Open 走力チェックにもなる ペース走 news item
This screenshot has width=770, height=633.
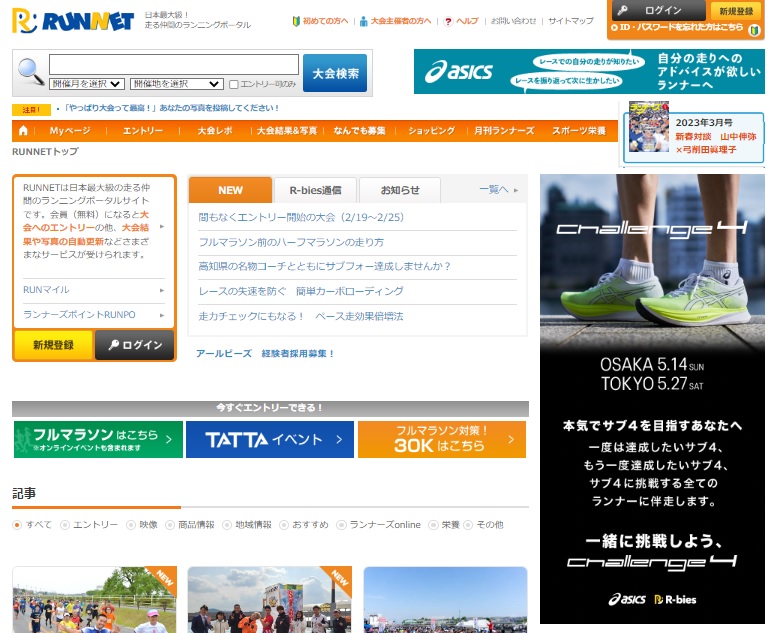pyautogui.click(x=301, y=316)
